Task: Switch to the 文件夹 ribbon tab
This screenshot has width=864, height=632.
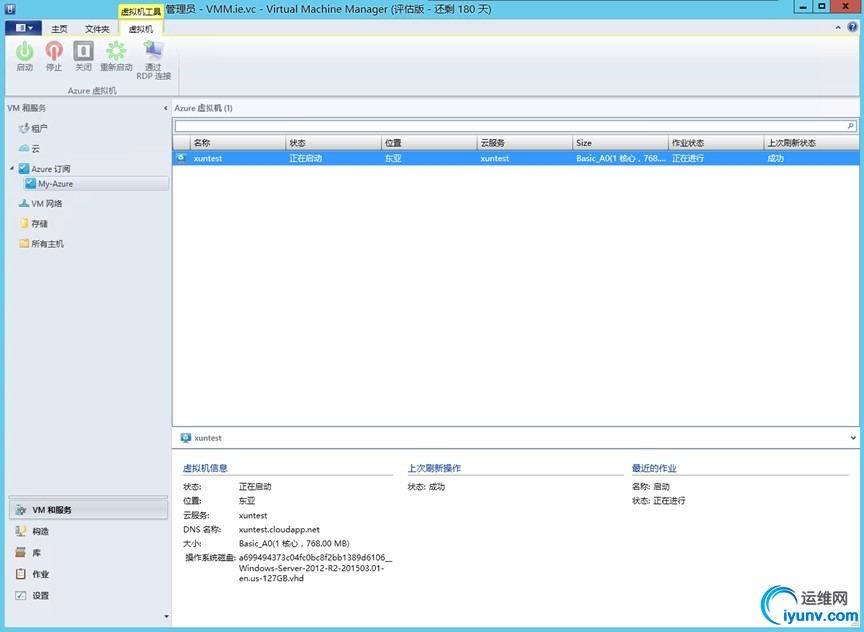Action: click(97, 29)
